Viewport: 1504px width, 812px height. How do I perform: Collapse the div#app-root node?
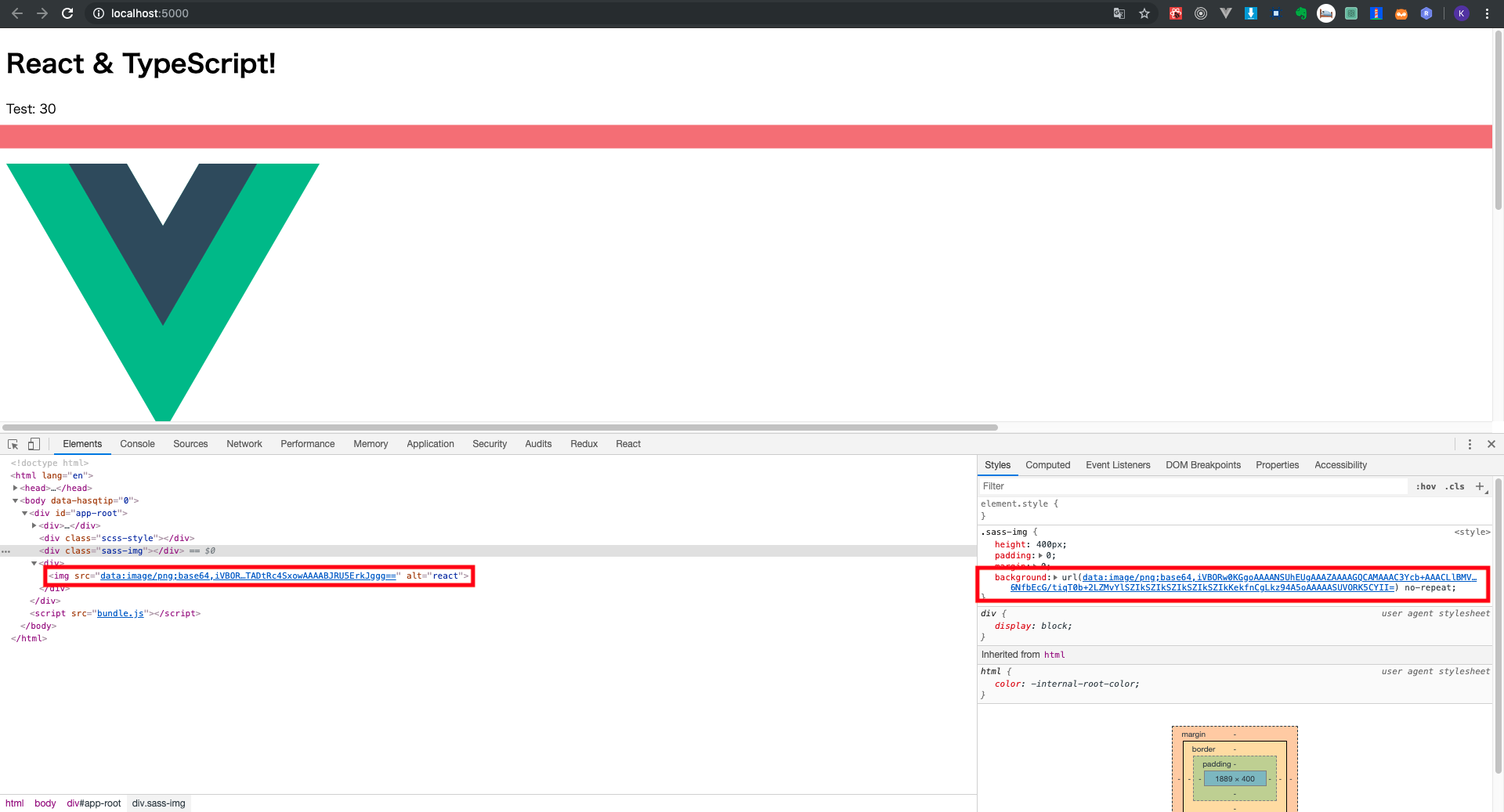click(24, 513)
